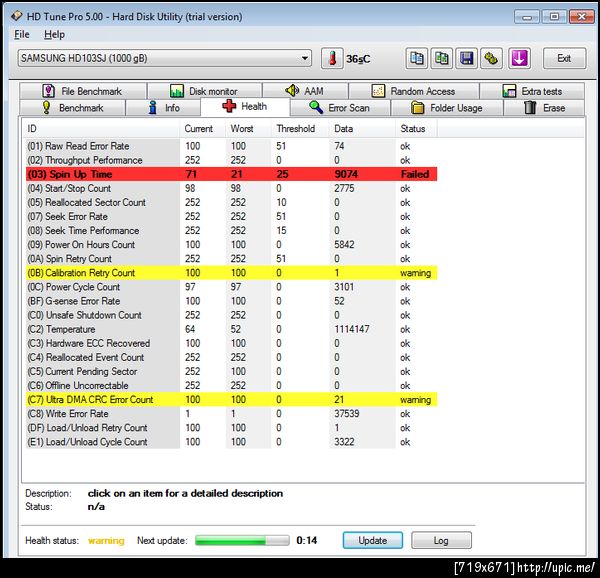Select the Unsafe Shutdown Count row

coord(232,315)
